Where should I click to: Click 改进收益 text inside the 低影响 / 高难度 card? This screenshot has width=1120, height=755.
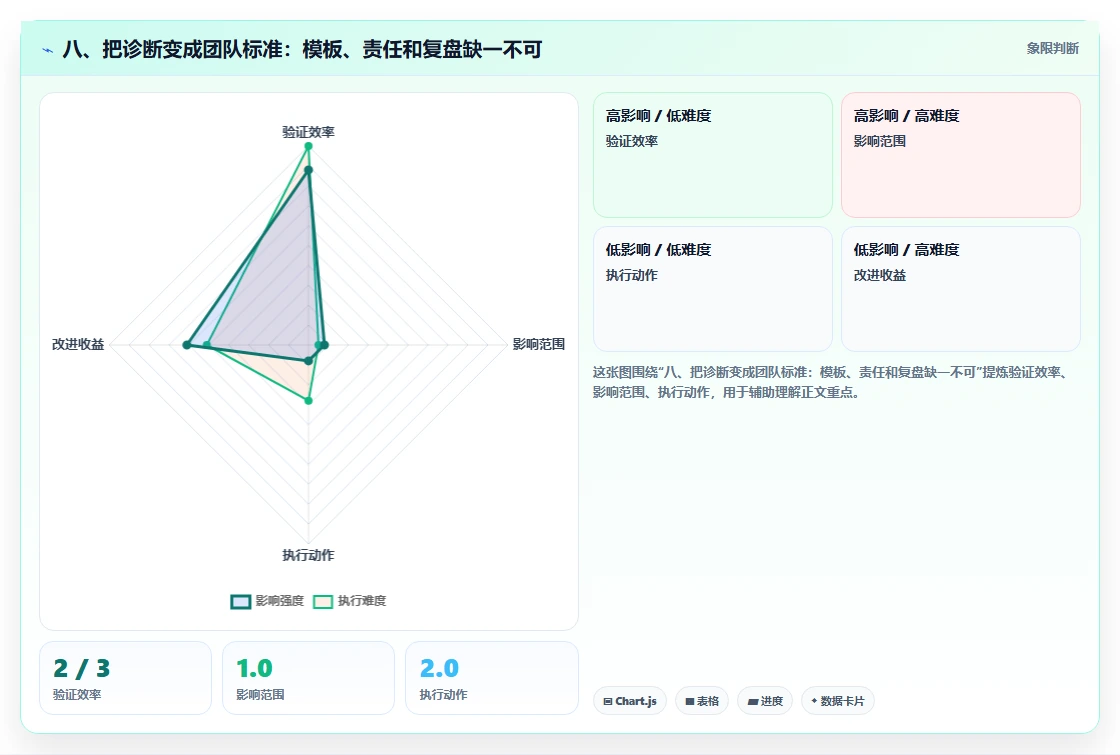(x=880, y=275)
